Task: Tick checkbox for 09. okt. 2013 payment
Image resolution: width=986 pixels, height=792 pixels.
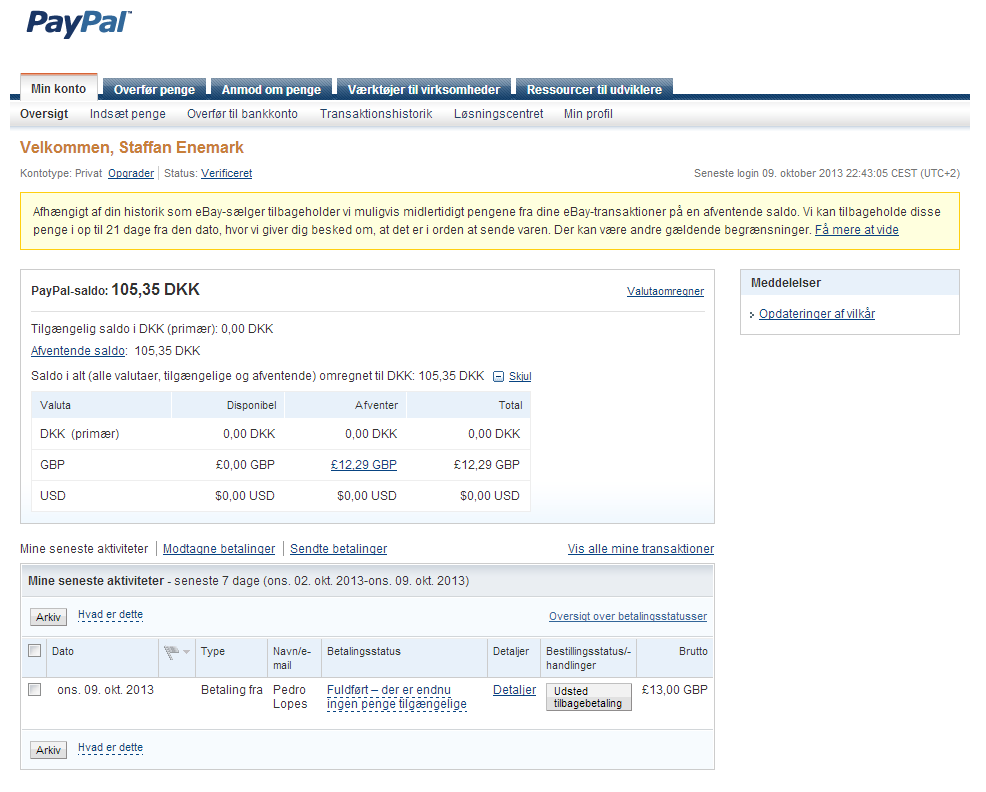Action: point(35,690)
